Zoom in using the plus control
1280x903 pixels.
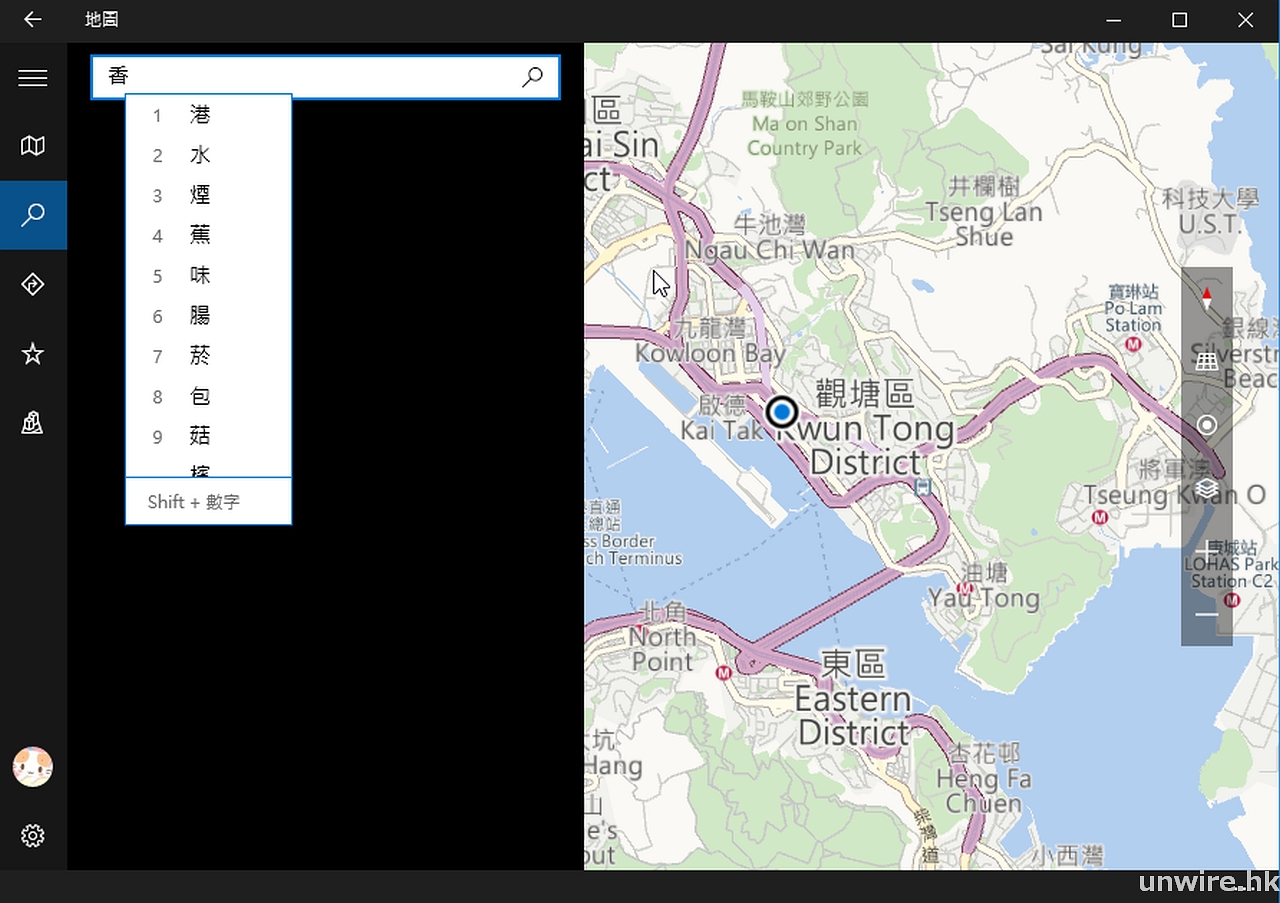pos(1207,551)
